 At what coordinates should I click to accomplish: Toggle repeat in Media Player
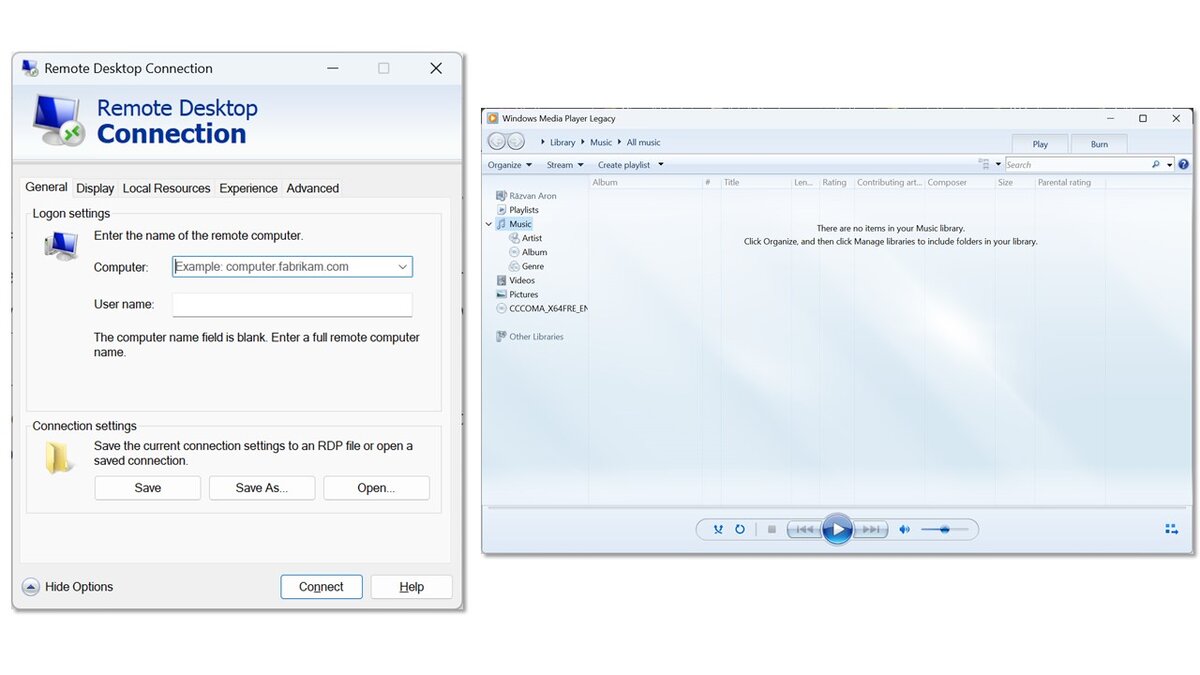740,529
